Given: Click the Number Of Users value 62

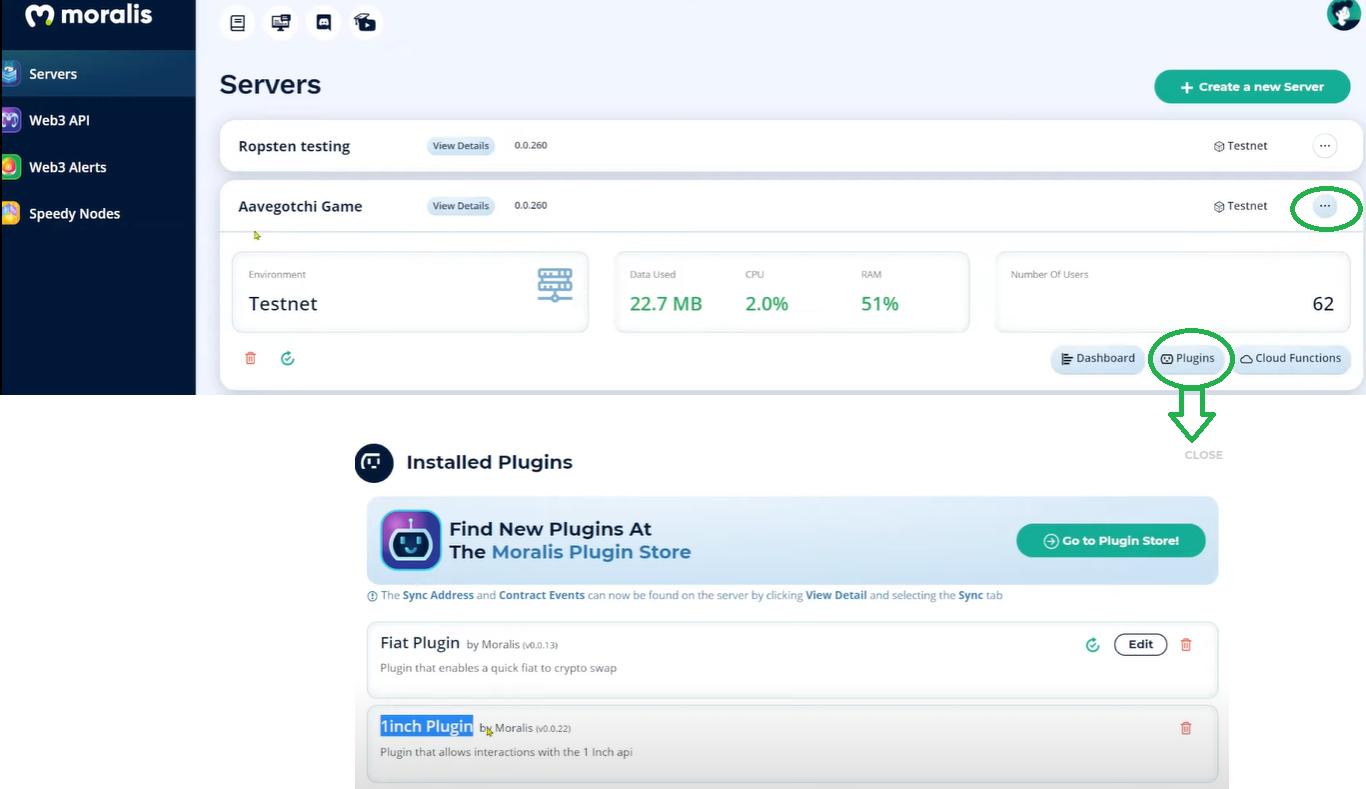Looking at the screenshot, I should coord(1323,304).
